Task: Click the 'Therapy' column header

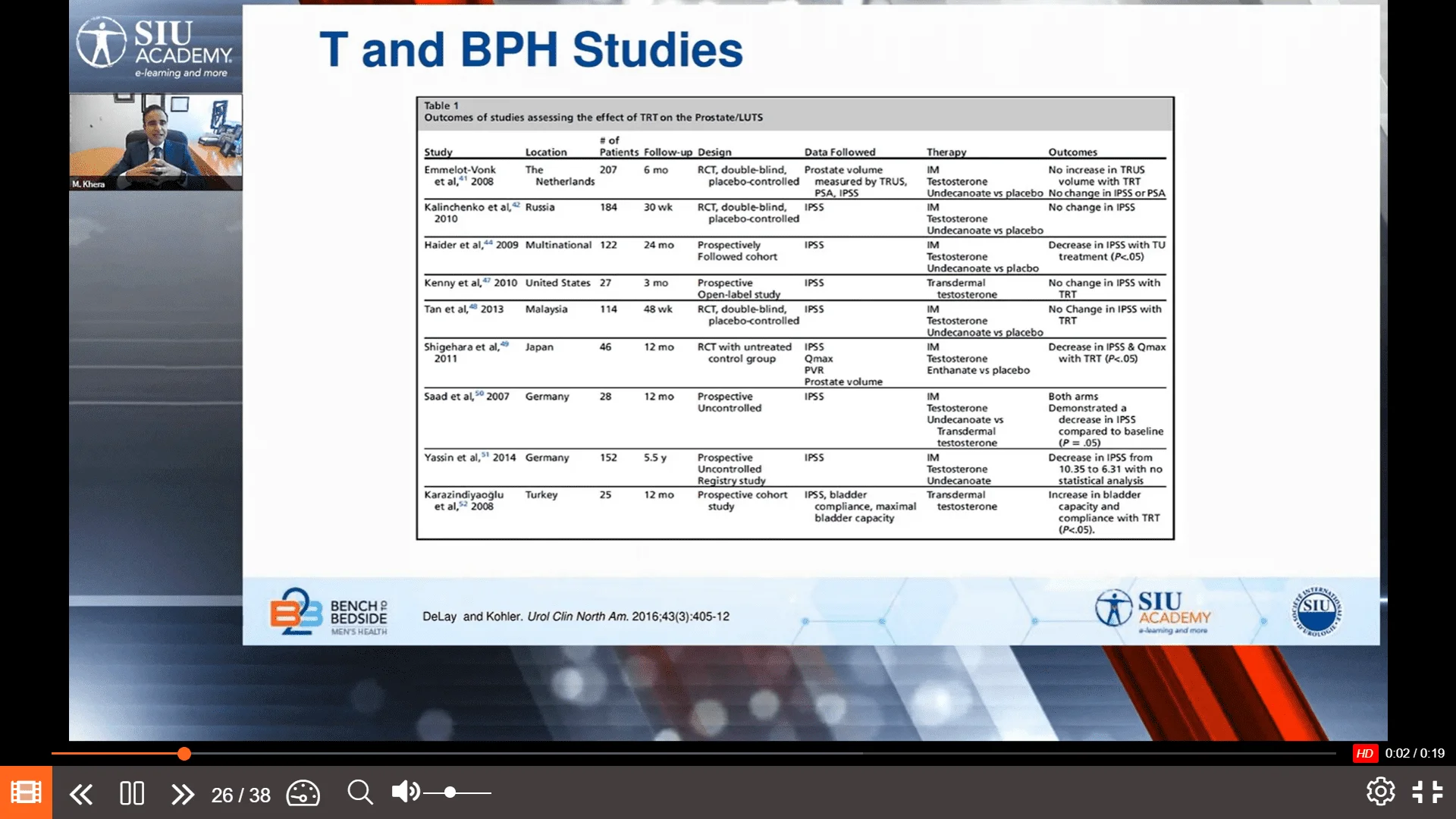Action: point(946,152)
